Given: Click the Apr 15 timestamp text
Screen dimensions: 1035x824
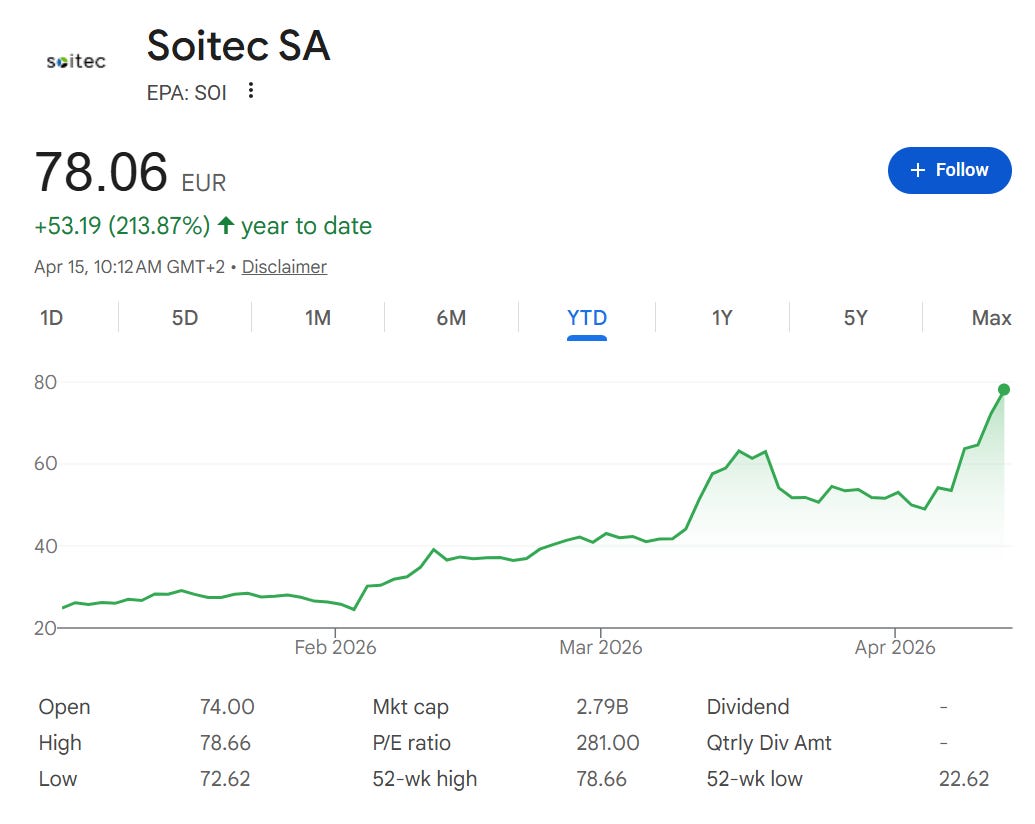Looking at the screenshot, I should [129, 267].
